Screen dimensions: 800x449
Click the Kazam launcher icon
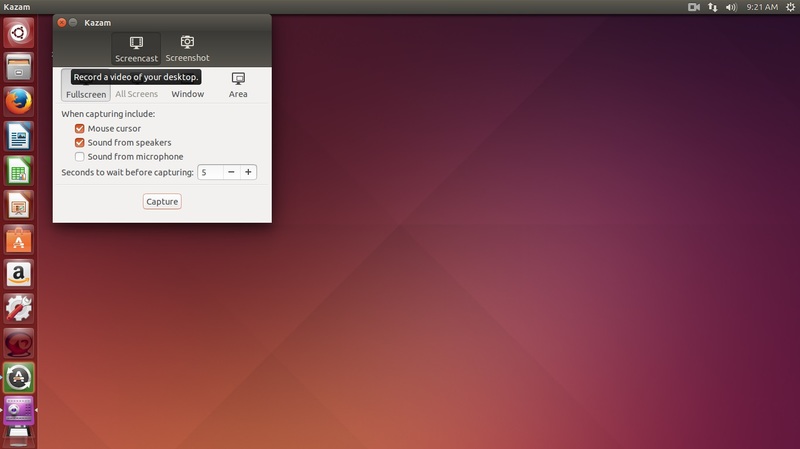click(x=19, y=412)
